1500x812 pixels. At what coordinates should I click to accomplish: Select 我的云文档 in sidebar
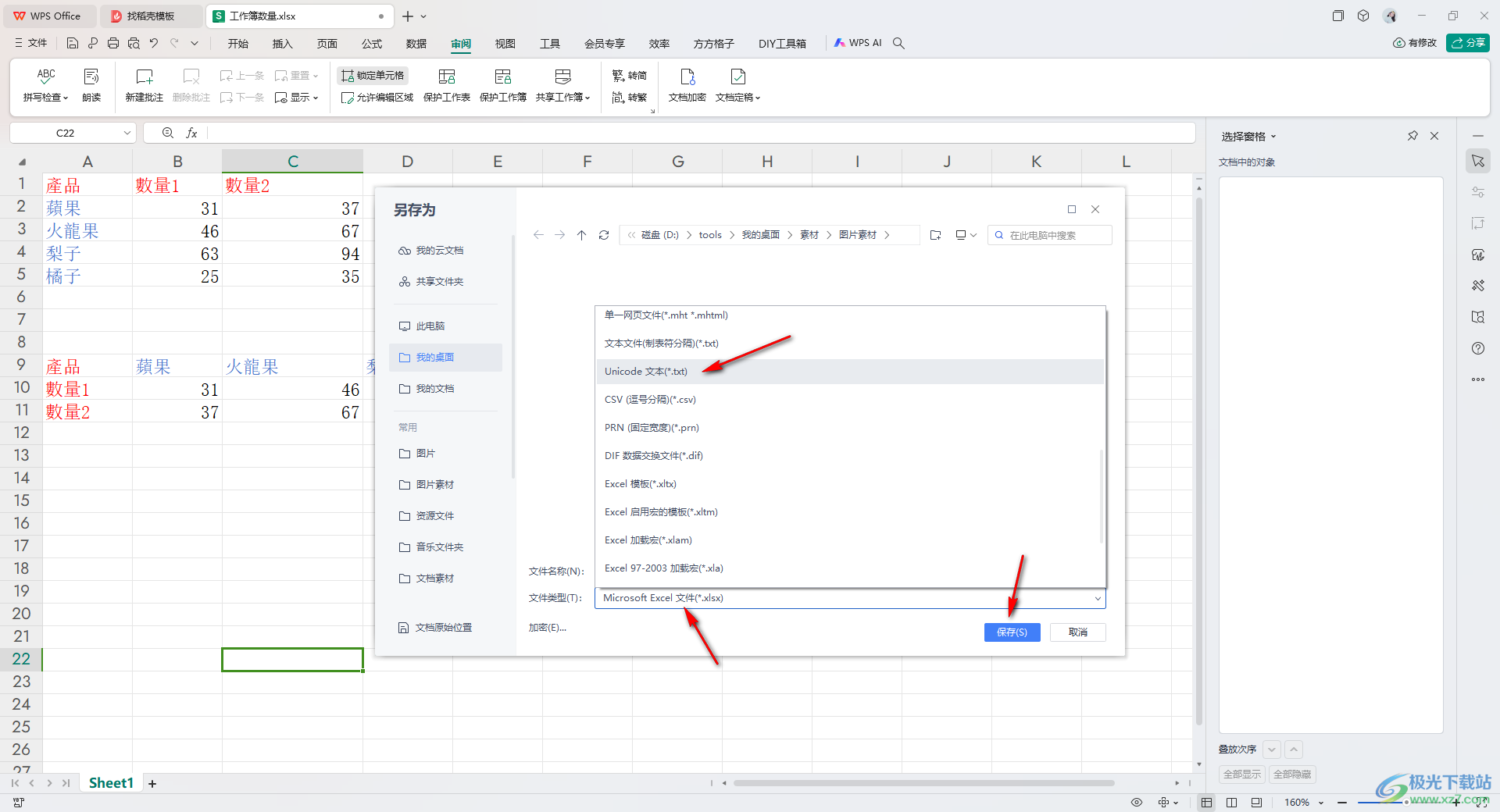coord(446,251)
